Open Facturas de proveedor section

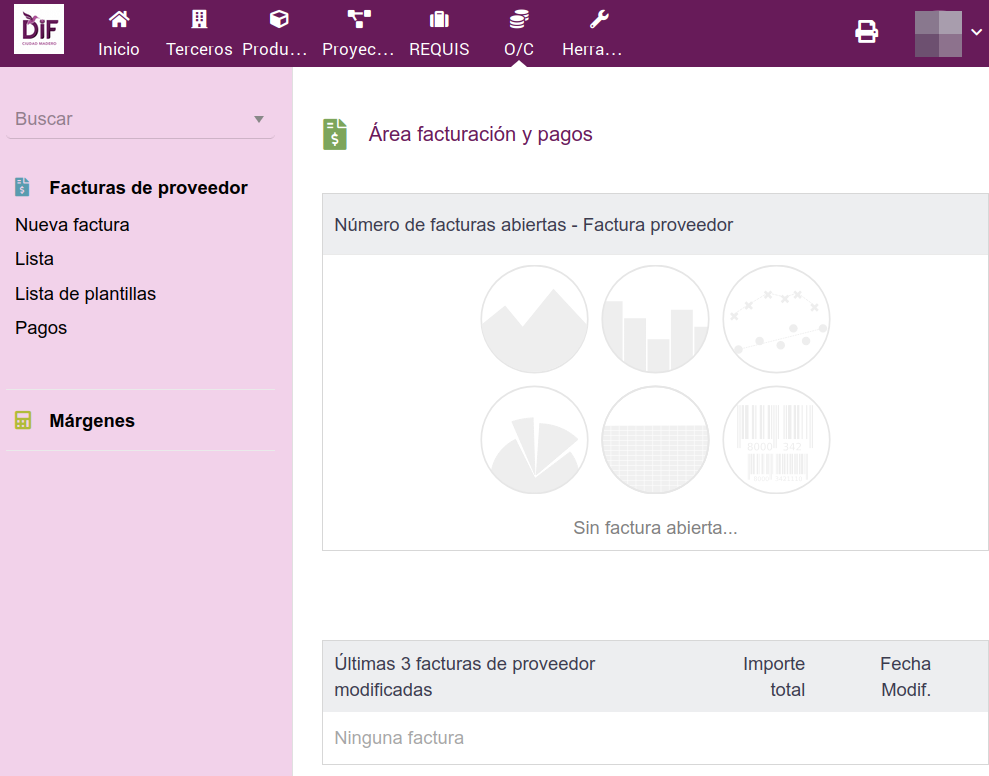coord(148,188)
